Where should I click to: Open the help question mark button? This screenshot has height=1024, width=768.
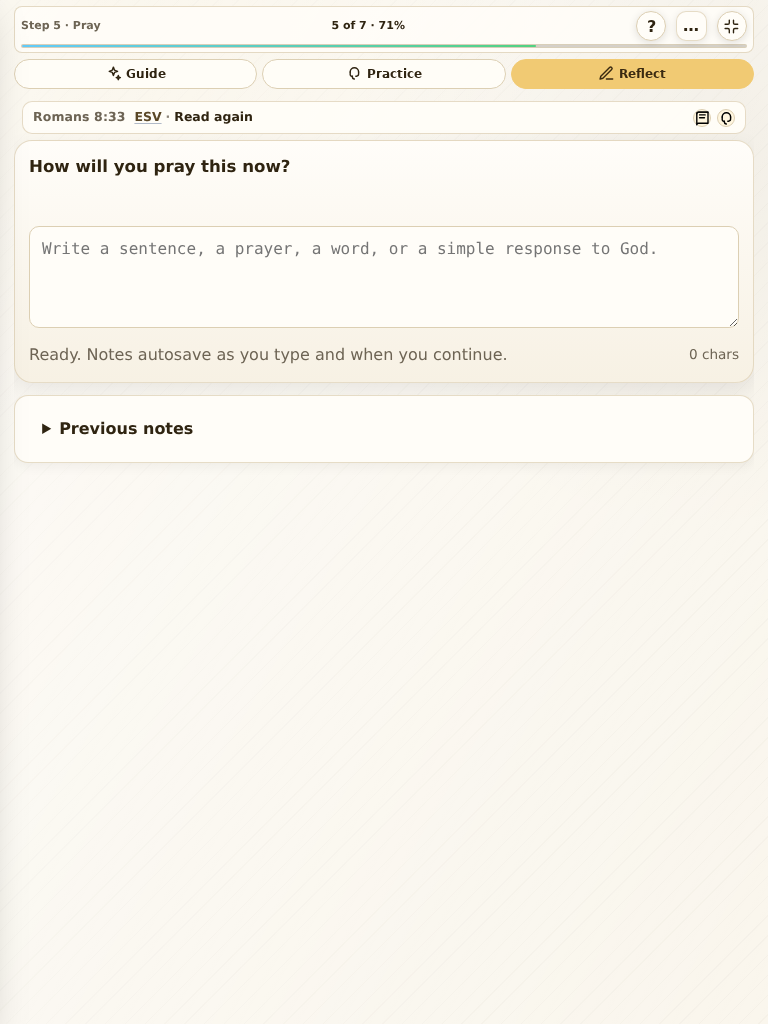pos(650,26)
